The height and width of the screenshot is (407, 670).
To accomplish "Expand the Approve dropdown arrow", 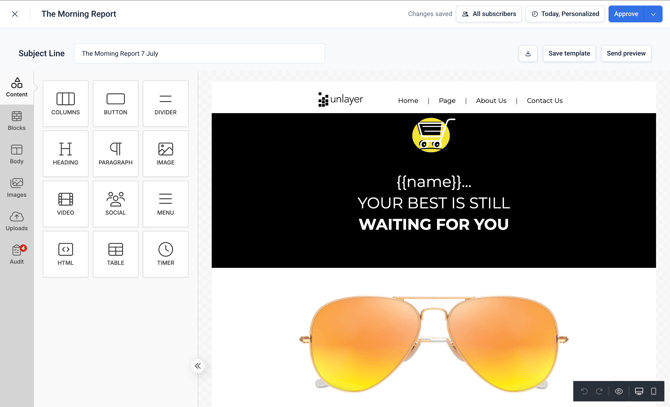I will (653, 14).
